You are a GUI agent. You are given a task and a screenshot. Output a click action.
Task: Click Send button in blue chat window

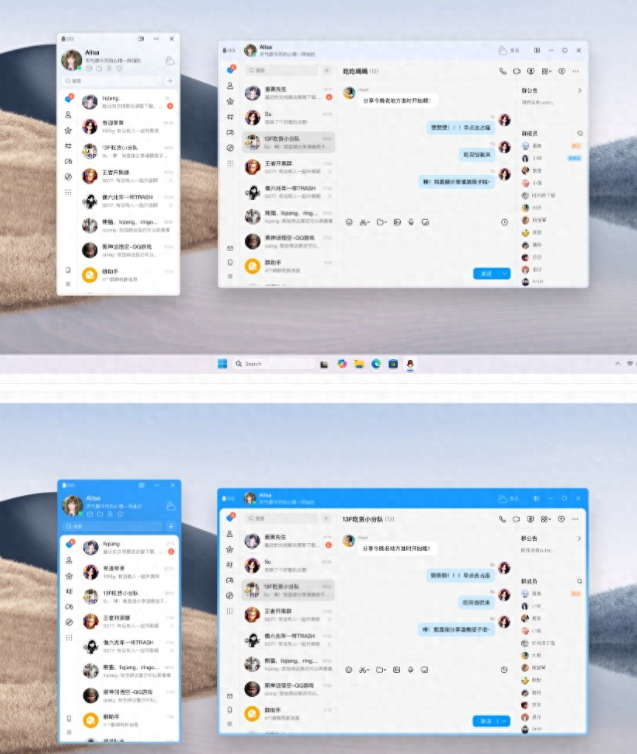pyautogui.click(x=486, y=721)
